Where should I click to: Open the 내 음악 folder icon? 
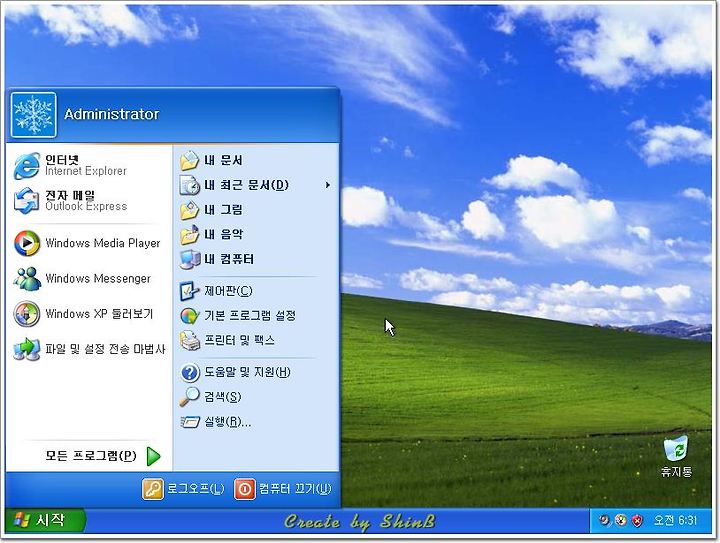[190, 235]
